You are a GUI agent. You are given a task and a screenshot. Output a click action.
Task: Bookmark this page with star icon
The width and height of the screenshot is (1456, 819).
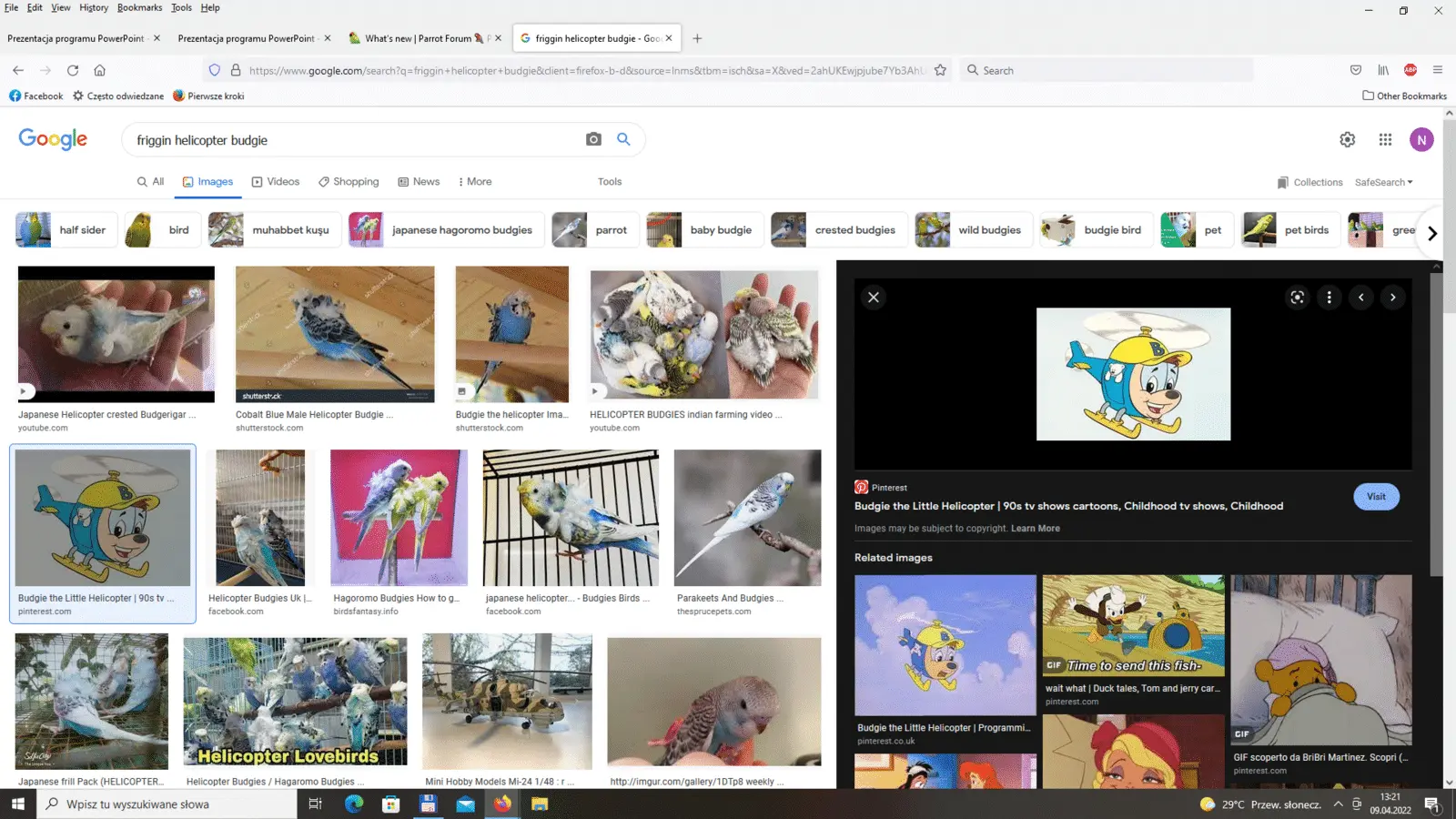[940, 70]
